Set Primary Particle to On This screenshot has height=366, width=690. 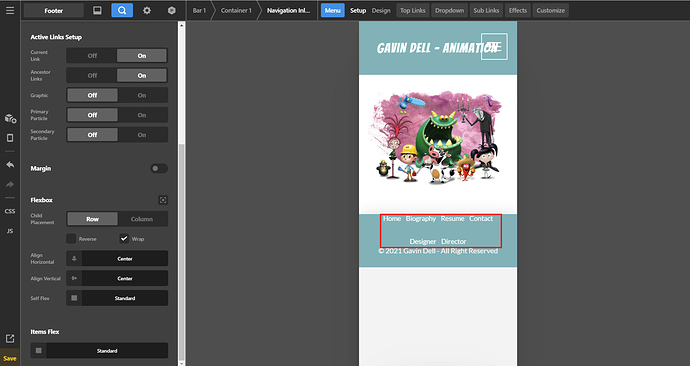pos(142,115)
